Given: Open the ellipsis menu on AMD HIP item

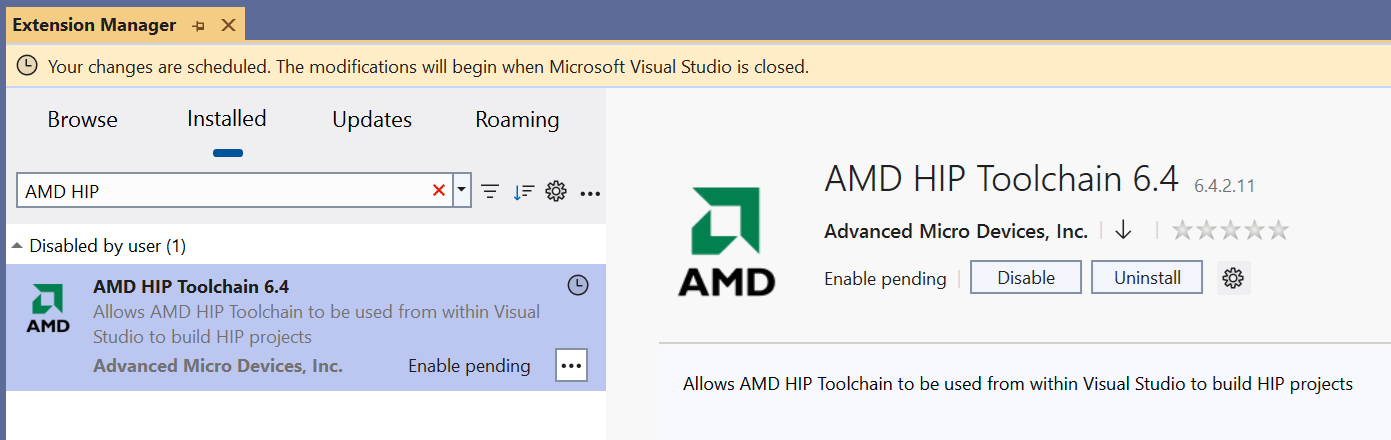Looking at the screenshot, I should 571,366.
